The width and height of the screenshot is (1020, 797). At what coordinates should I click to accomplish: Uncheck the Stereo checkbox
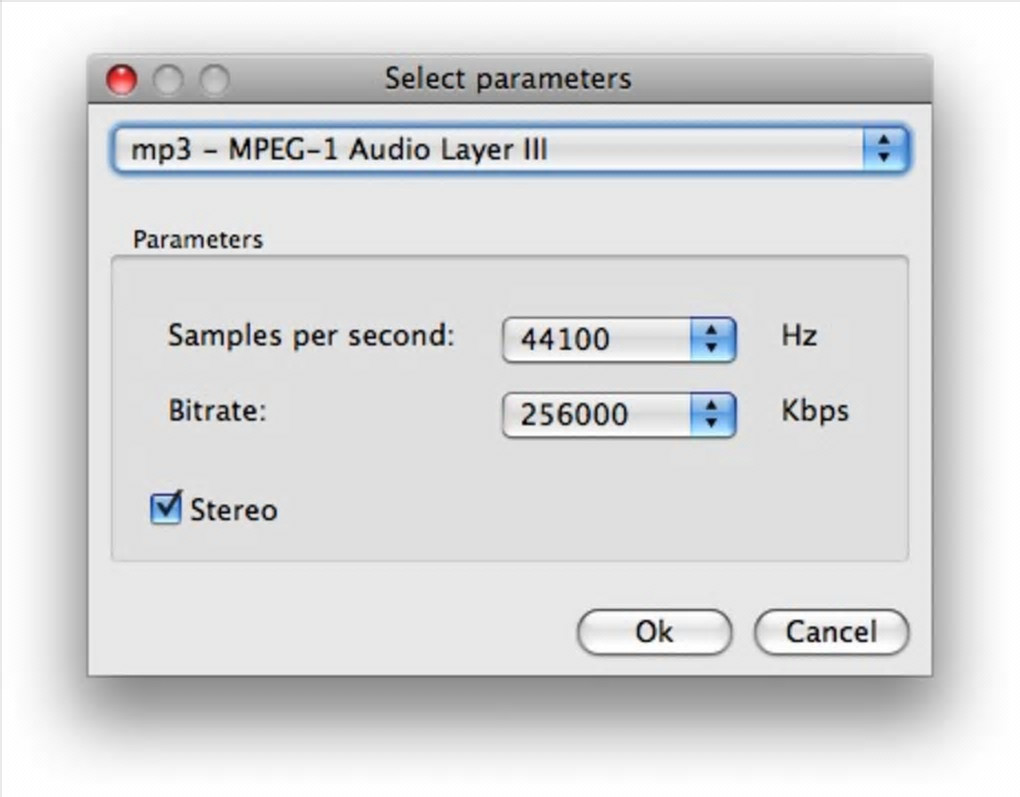165,508
